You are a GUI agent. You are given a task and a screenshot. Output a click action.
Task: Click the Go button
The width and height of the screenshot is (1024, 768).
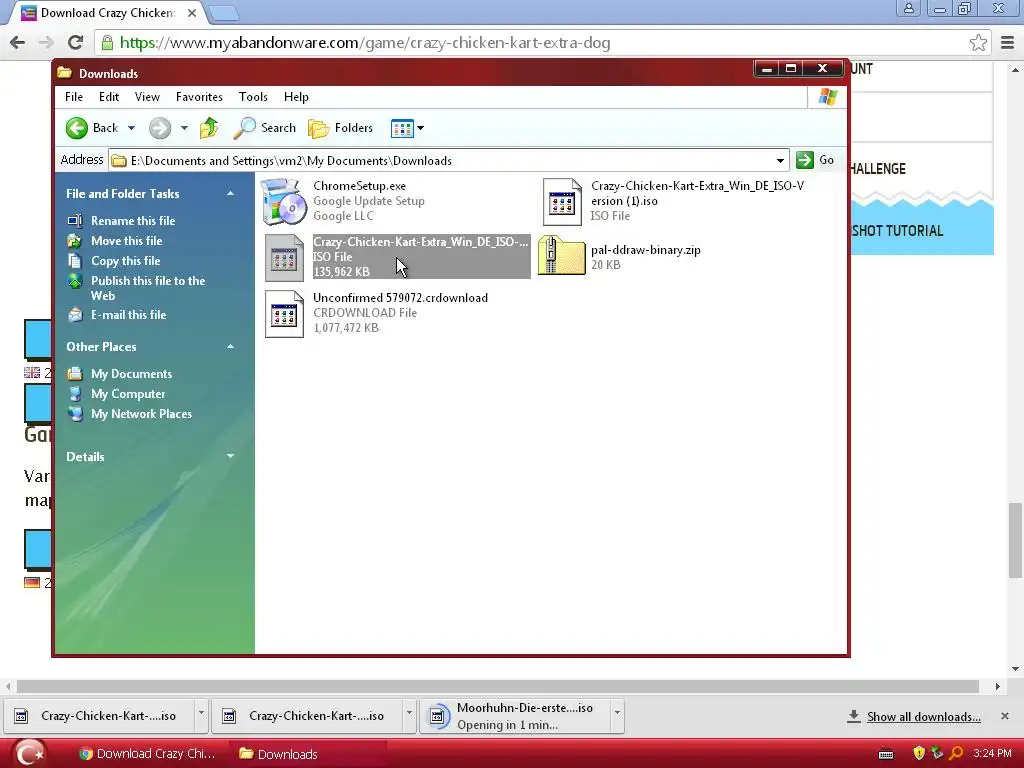point(816,160)
